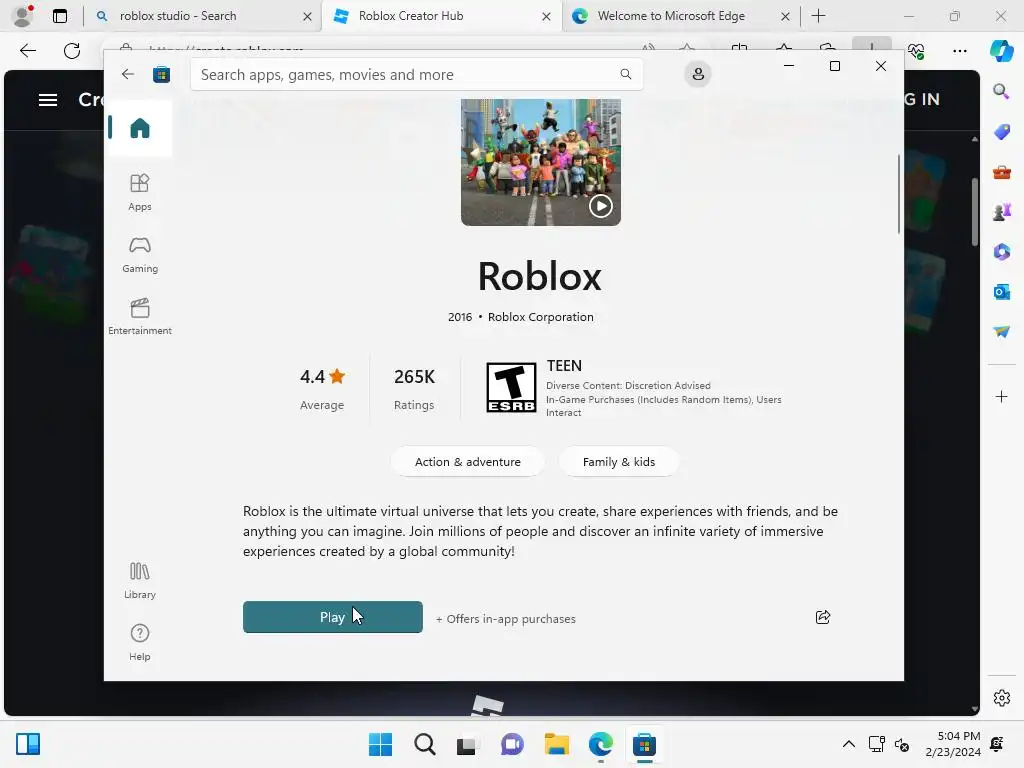The height and width of the screenshot is (768, 1024).
Task: Open the Entertainment section in Store
Action: pyautogui.click(x=140, y=317)
